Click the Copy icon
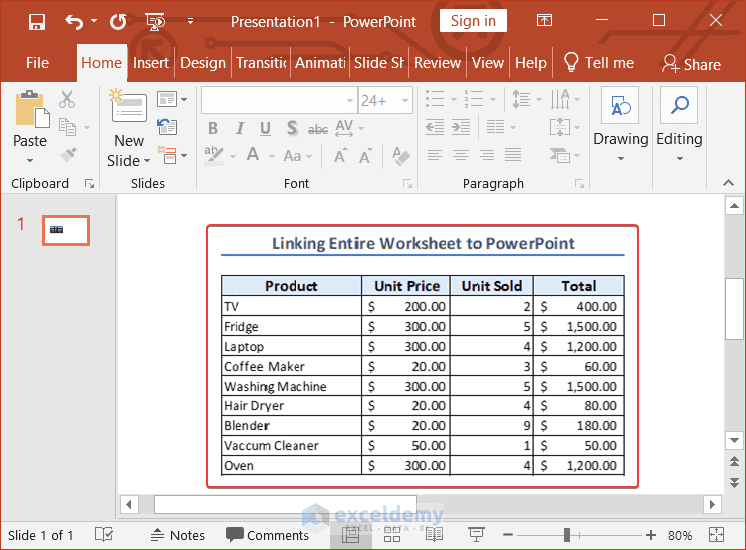Image resolution: width=746 pixels, height=550 pixels. point(68,127)
